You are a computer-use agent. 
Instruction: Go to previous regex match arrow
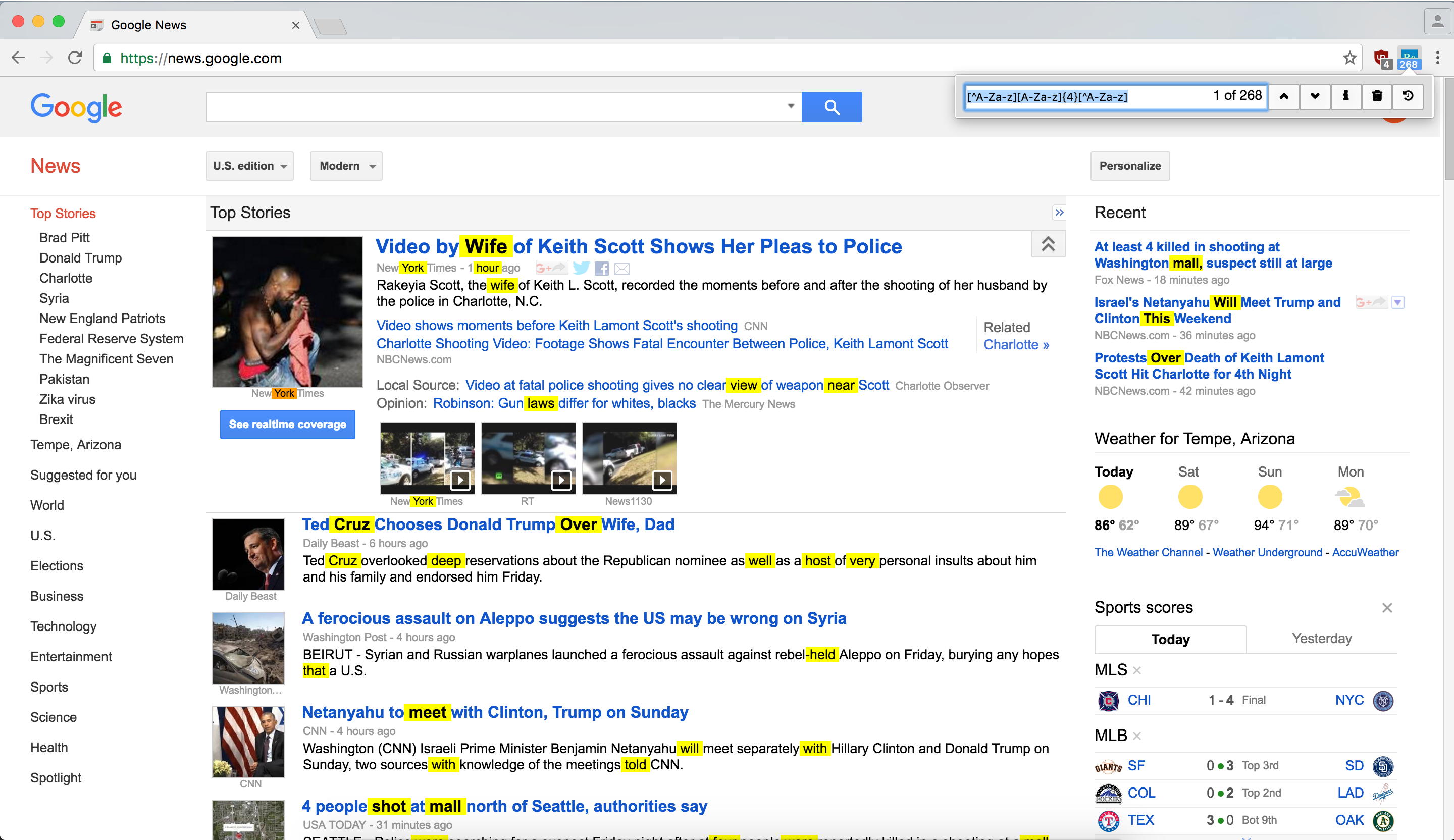click(x=1284, y=96)
